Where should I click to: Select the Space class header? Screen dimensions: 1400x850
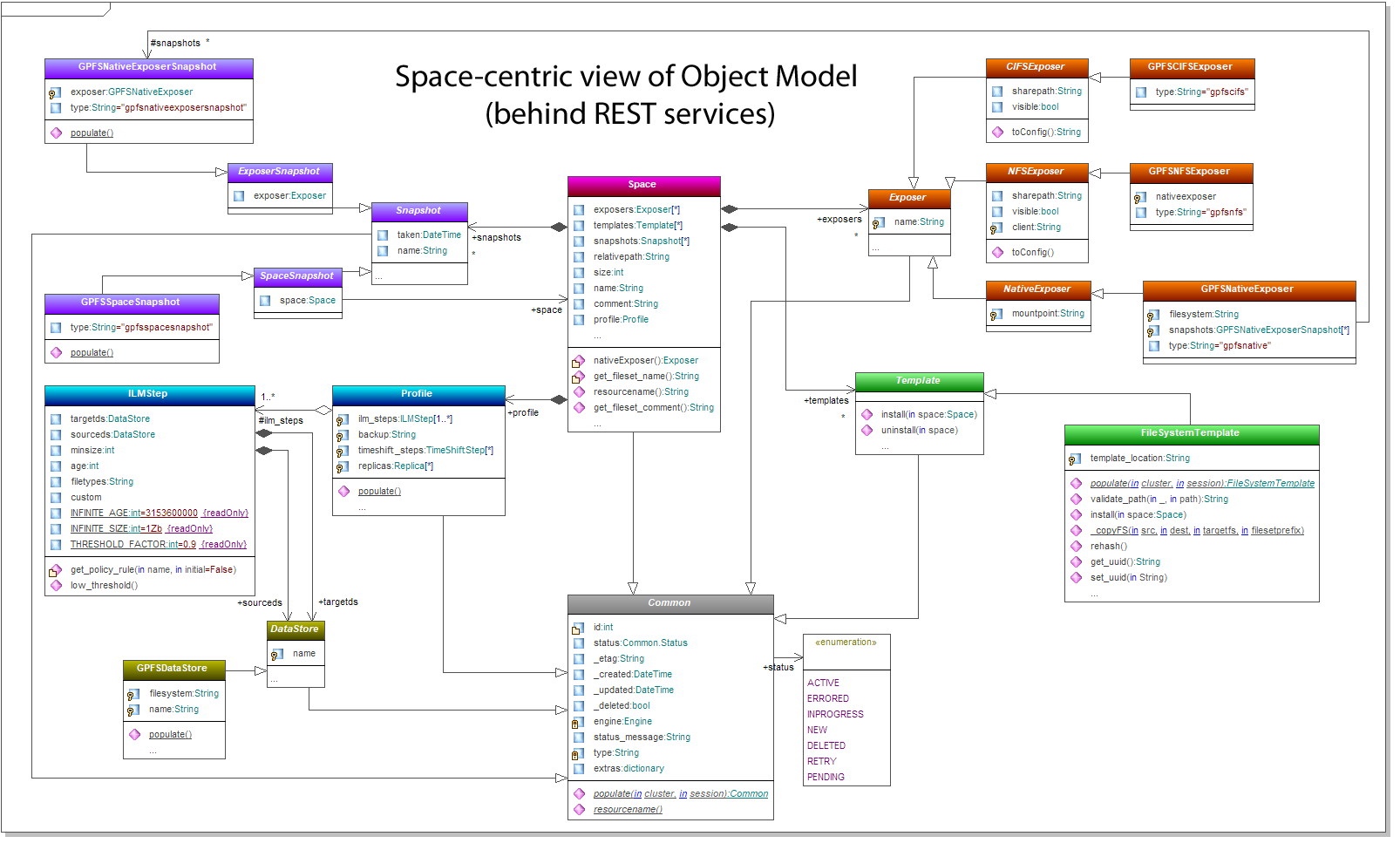click(x=643, y=185)
